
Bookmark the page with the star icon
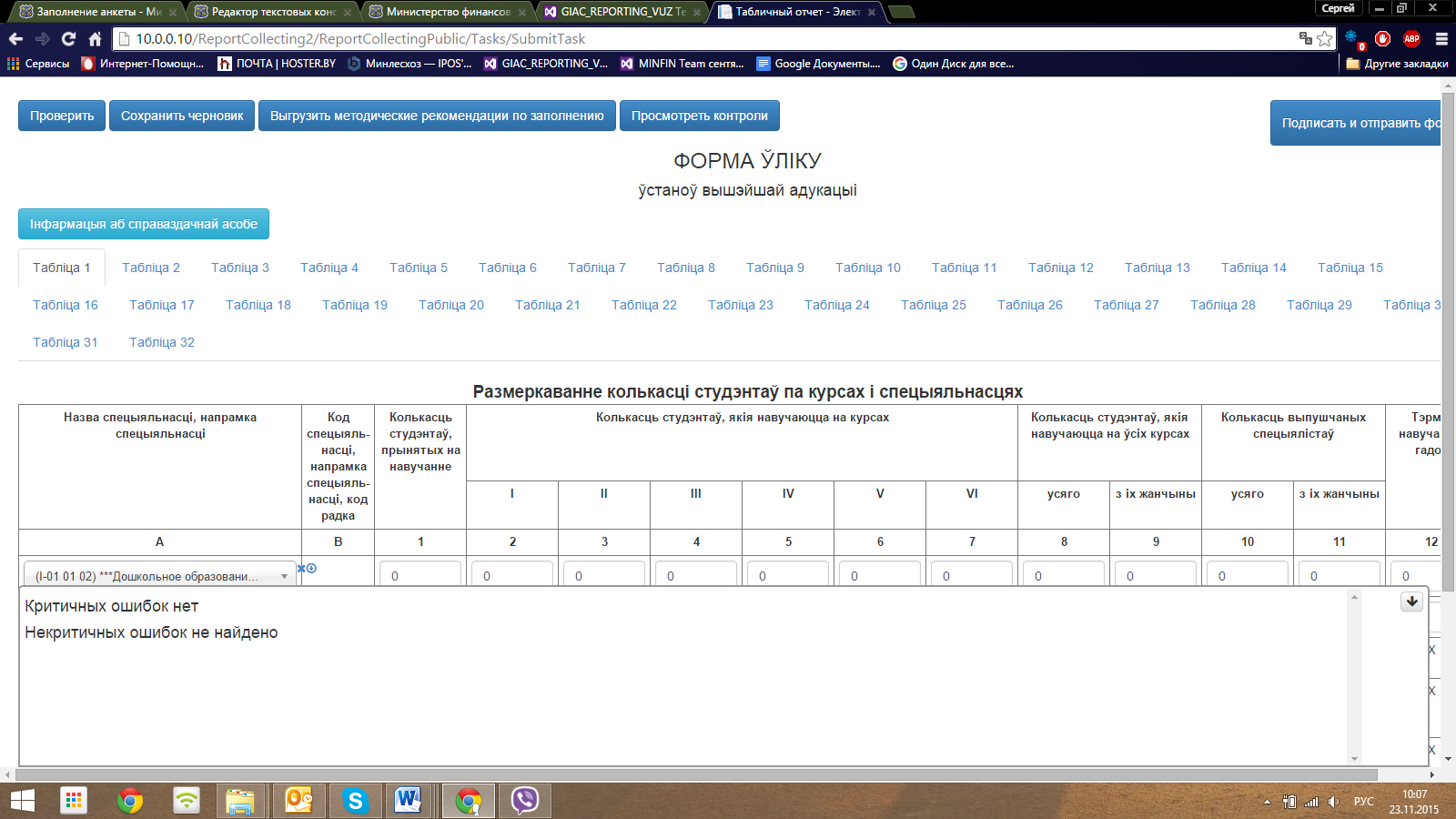point(1325,38)
